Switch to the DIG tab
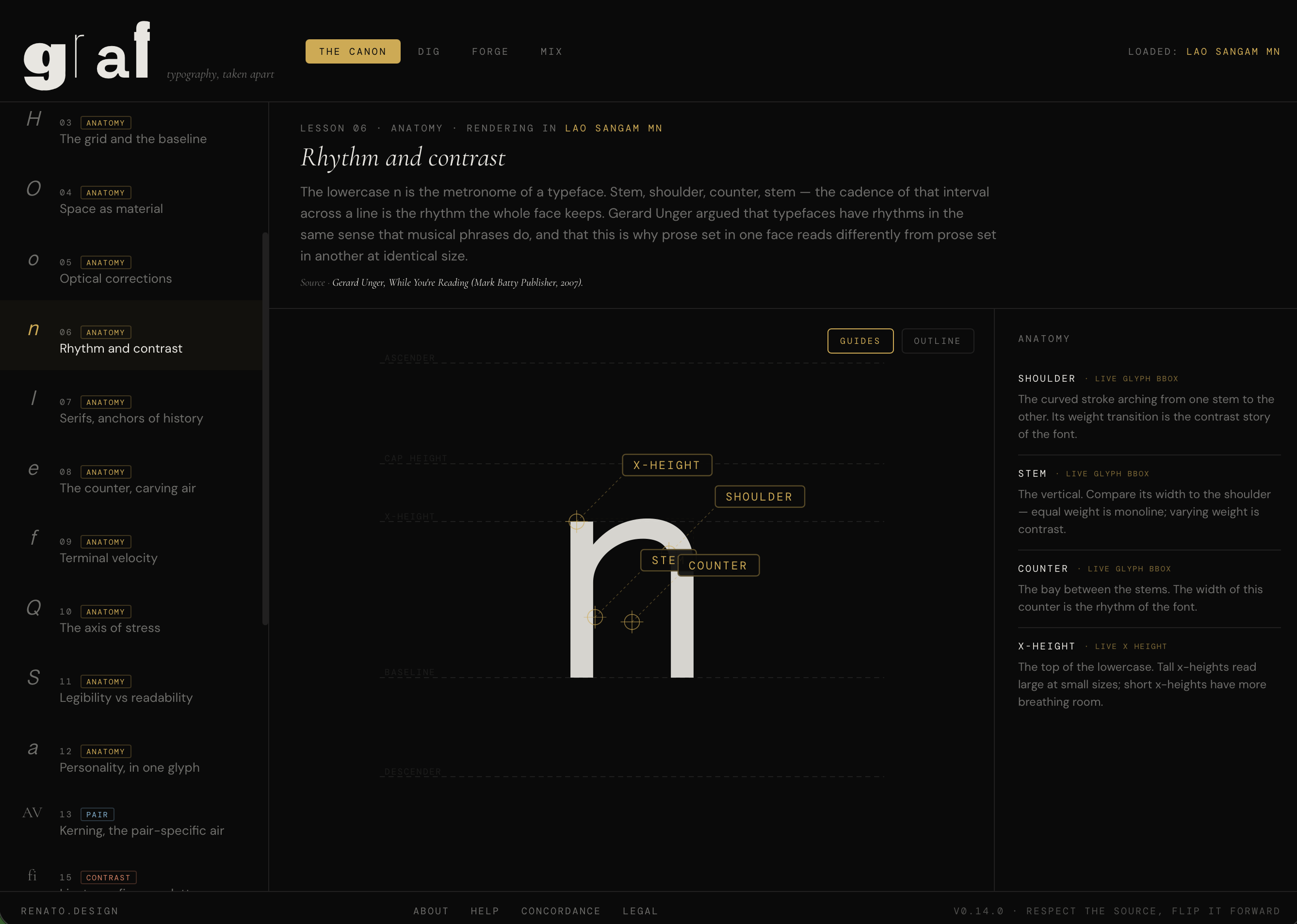The height and width of the screenshot is (924, 1297). (x=429, y=51)
